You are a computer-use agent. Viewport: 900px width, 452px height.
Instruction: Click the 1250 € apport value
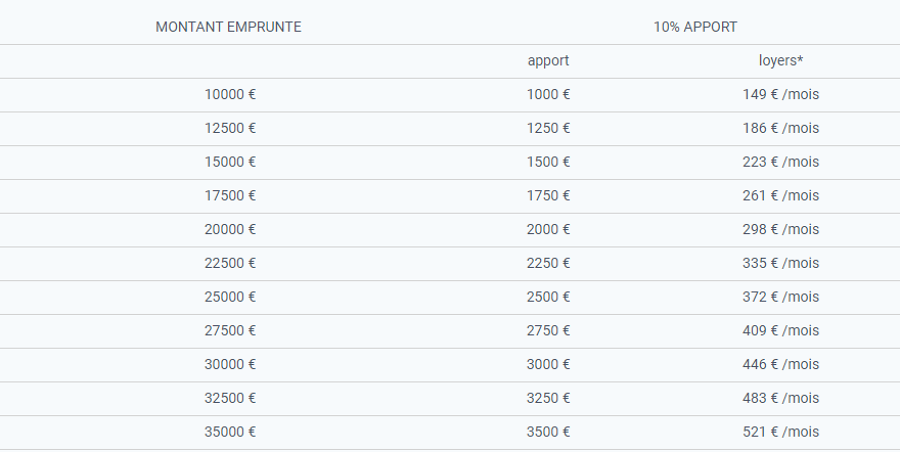point(548,128)
